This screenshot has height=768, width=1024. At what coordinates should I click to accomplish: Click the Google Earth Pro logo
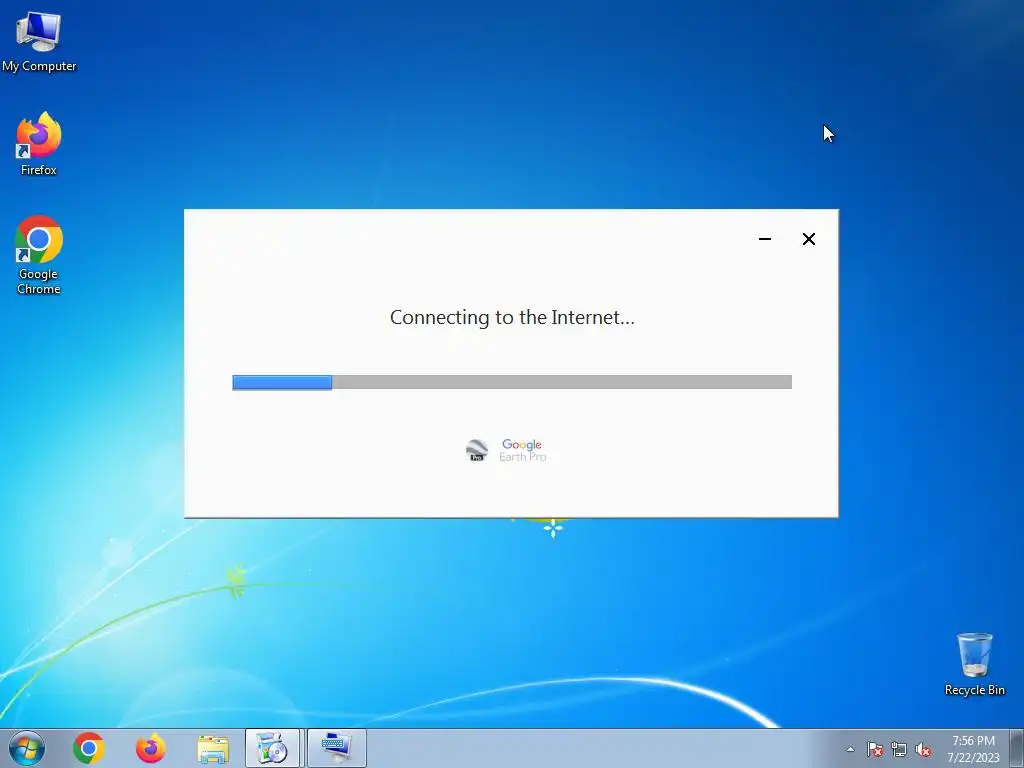coord(506,450)
